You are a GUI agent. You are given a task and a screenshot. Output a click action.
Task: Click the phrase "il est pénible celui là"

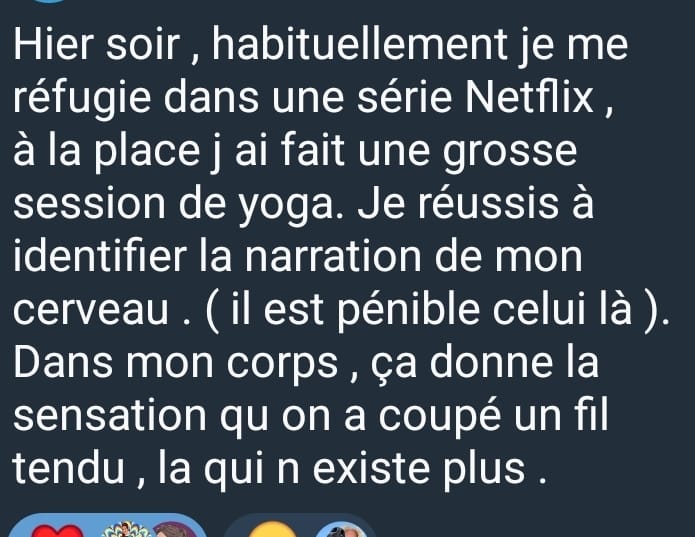431,309
